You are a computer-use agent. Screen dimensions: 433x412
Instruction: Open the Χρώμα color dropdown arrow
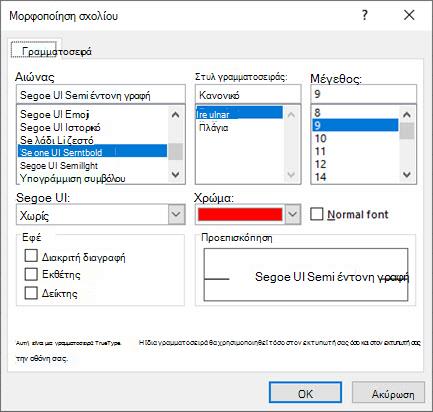click(x=293, y=214)
